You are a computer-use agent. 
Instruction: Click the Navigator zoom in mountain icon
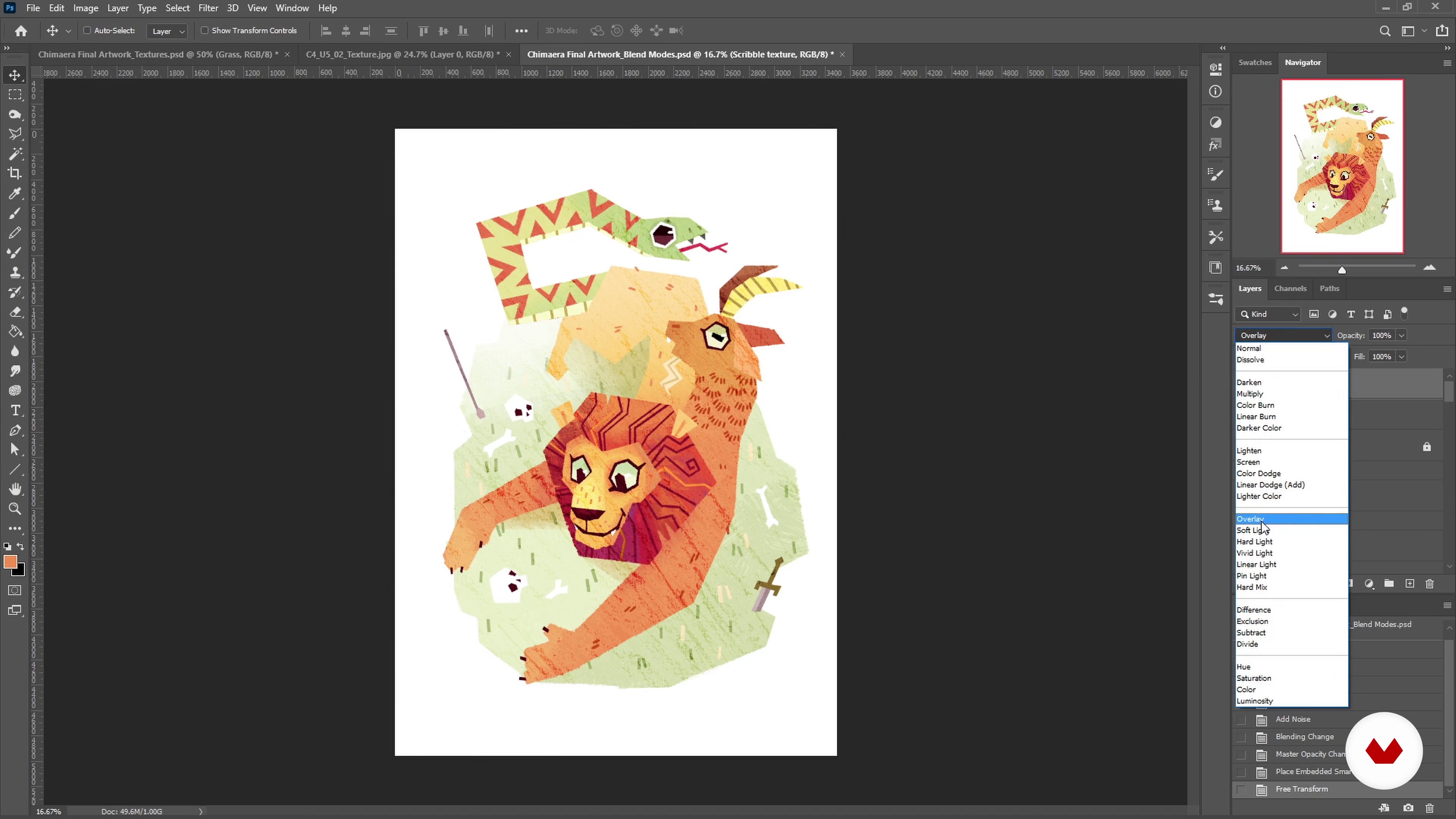(x=1429, y=268)
